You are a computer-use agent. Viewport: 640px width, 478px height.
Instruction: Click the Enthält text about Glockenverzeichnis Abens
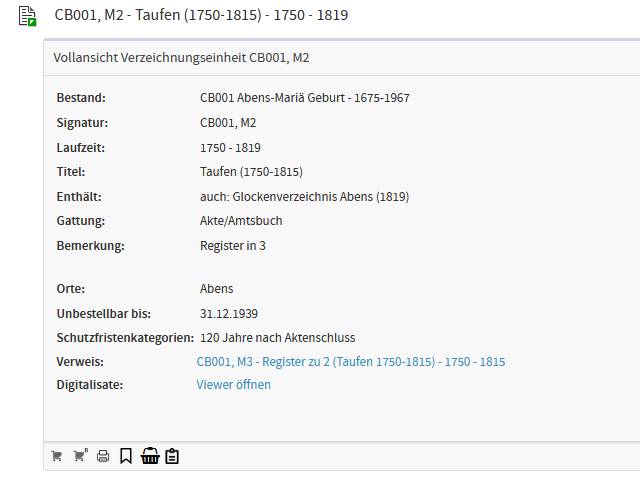304,197
